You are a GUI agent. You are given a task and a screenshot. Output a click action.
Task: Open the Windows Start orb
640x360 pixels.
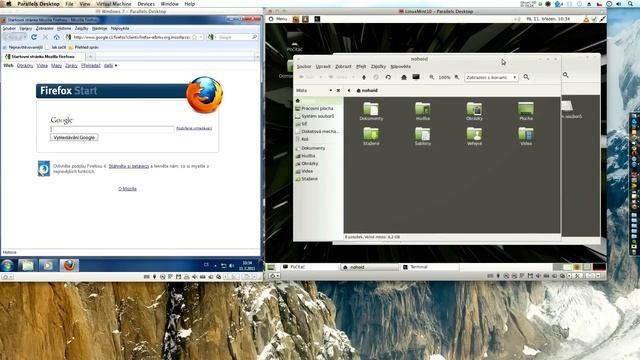pos(7,266)
